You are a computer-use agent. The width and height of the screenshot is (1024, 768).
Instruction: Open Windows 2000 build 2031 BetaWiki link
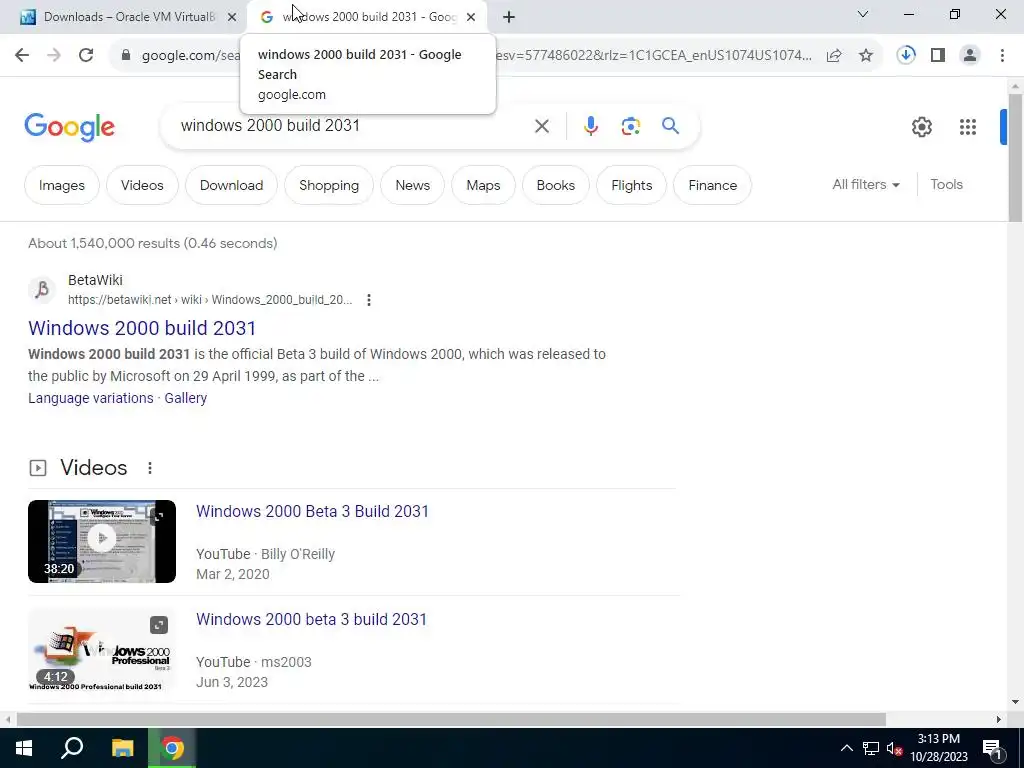point(142,328)
